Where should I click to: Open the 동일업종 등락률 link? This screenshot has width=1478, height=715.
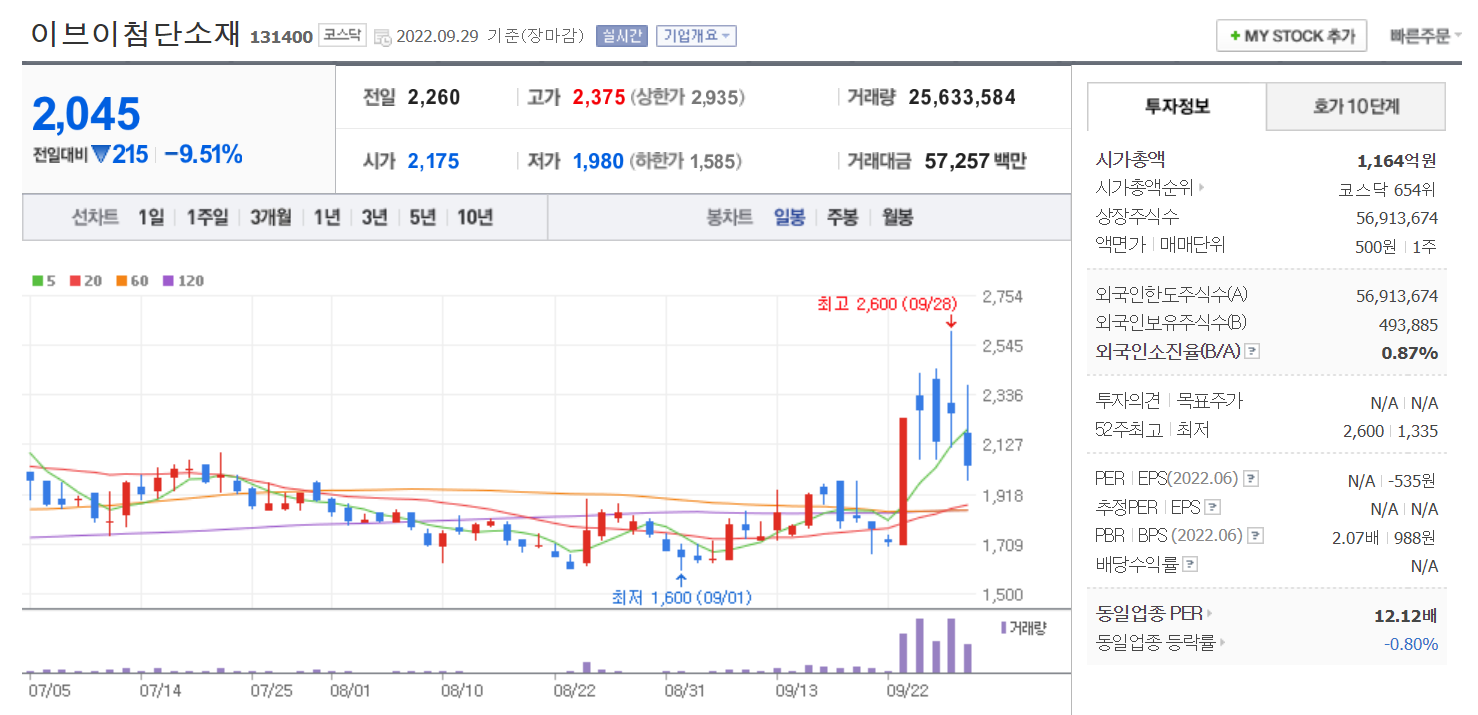tap(1162, 642)
